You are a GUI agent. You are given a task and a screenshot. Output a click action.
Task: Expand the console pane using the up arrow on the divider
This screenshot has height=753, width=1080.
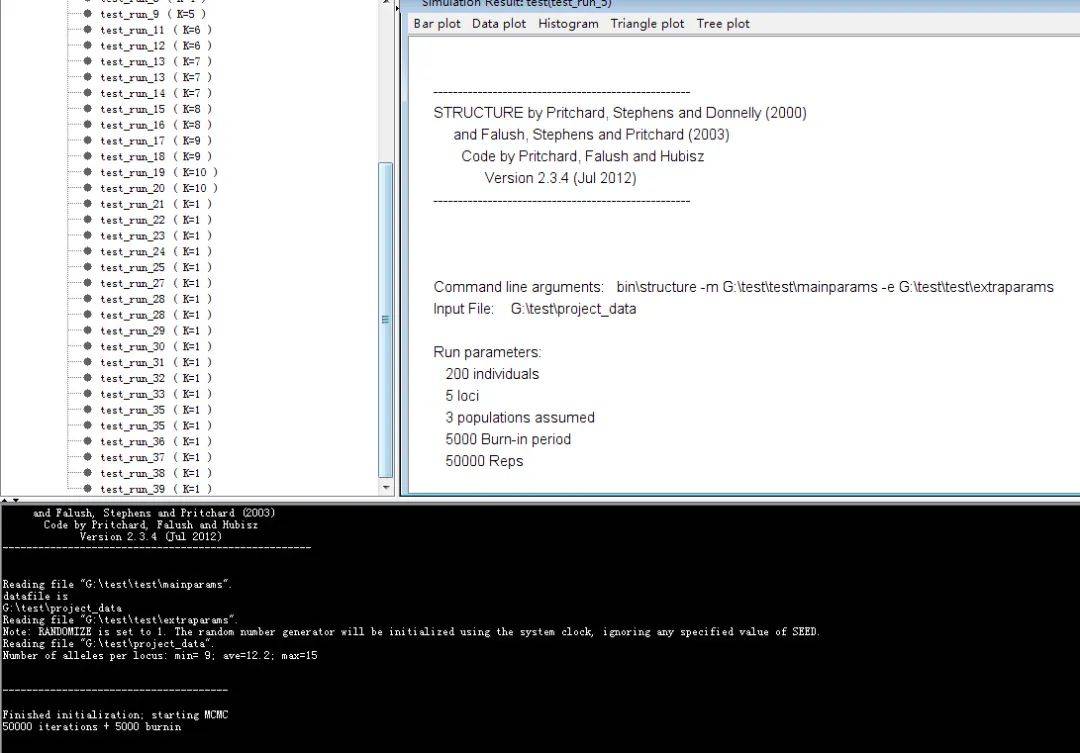5,500
